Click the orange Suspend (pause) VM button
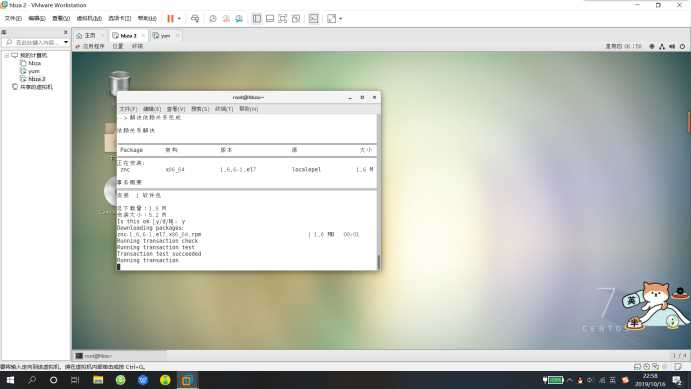The height and width of the screenshot is (389, 691). 170,19
